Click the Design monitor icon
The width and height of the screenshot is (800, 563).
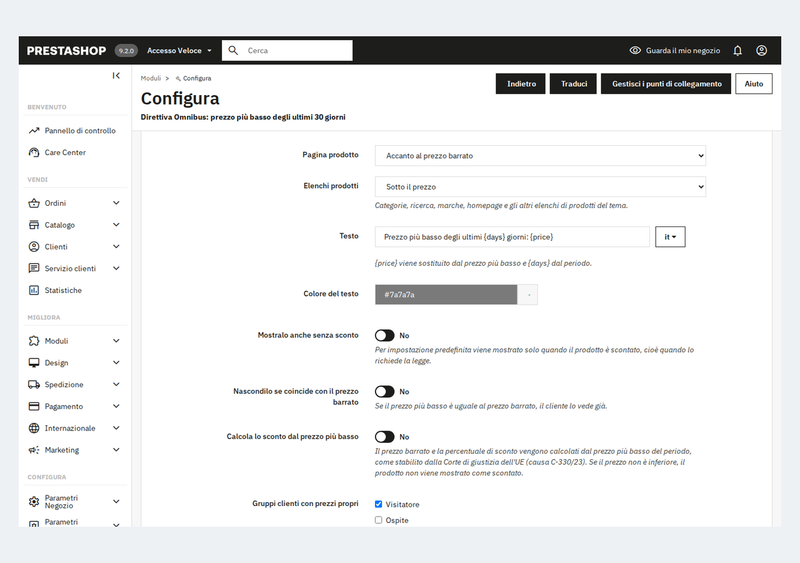34,362
